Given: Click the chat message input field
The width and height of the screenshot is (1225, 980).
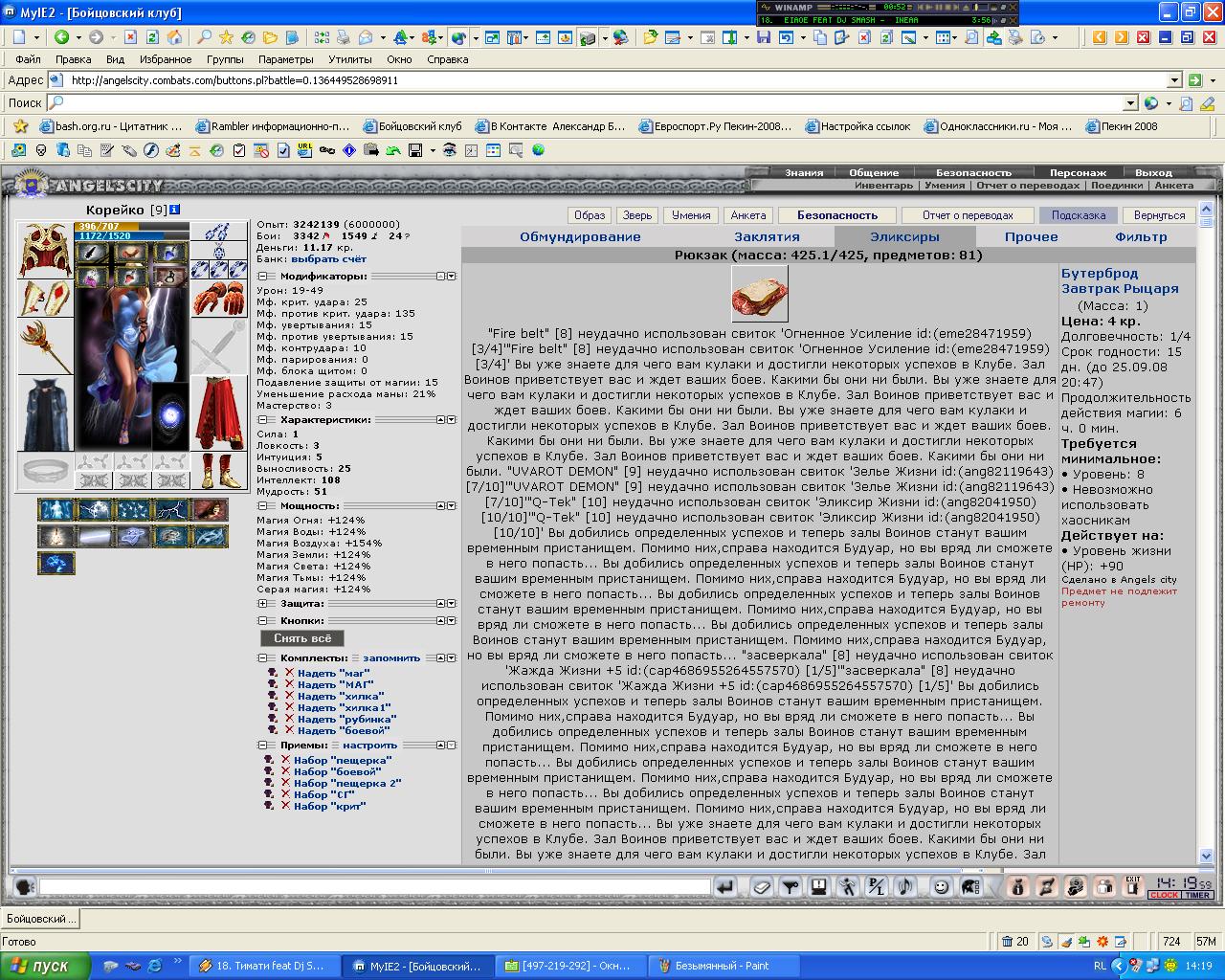Looking at the screenshot, I should [374, 887].
